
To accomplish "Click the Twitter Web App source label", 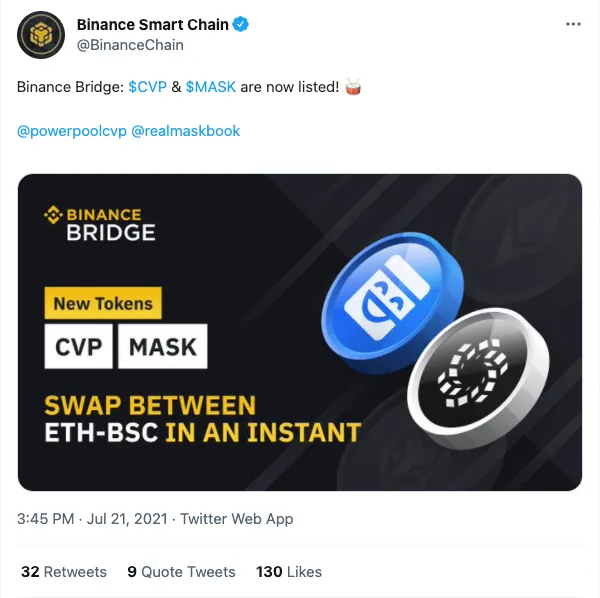I will point(236,519).
